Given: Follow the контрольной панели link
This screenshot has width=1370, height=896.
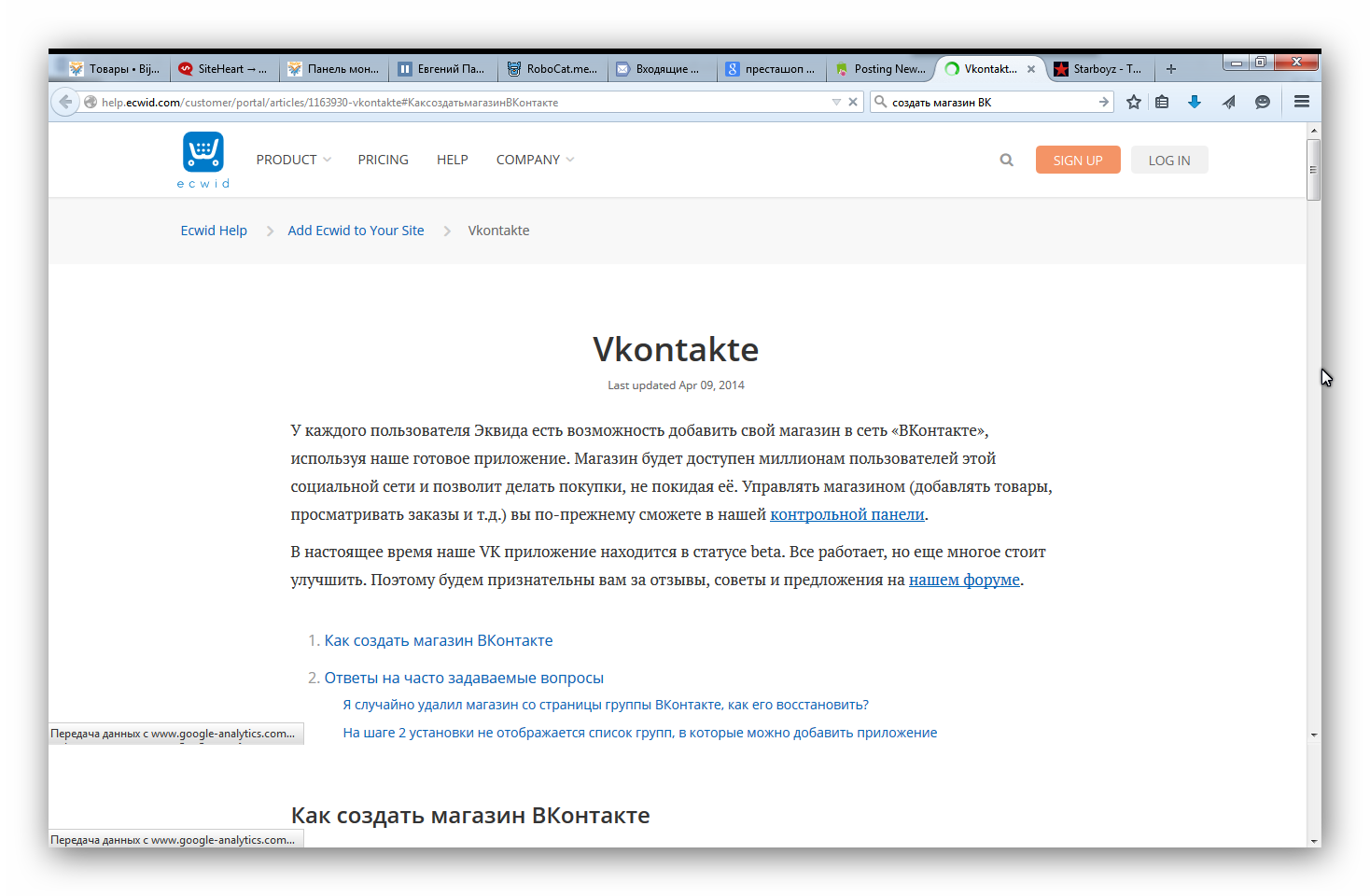Looking at the screenshot, I should (x=847, y=514).
